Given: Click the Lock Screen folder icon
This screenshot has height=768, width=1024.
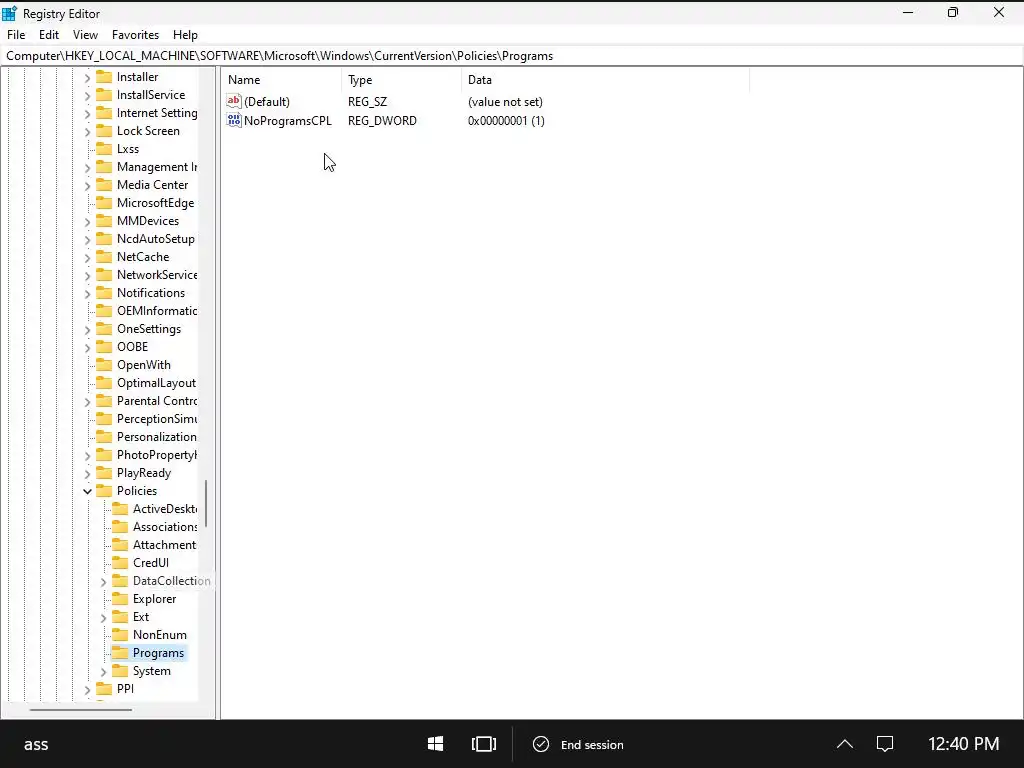Looking at the screenshot, I should point(104,131).
